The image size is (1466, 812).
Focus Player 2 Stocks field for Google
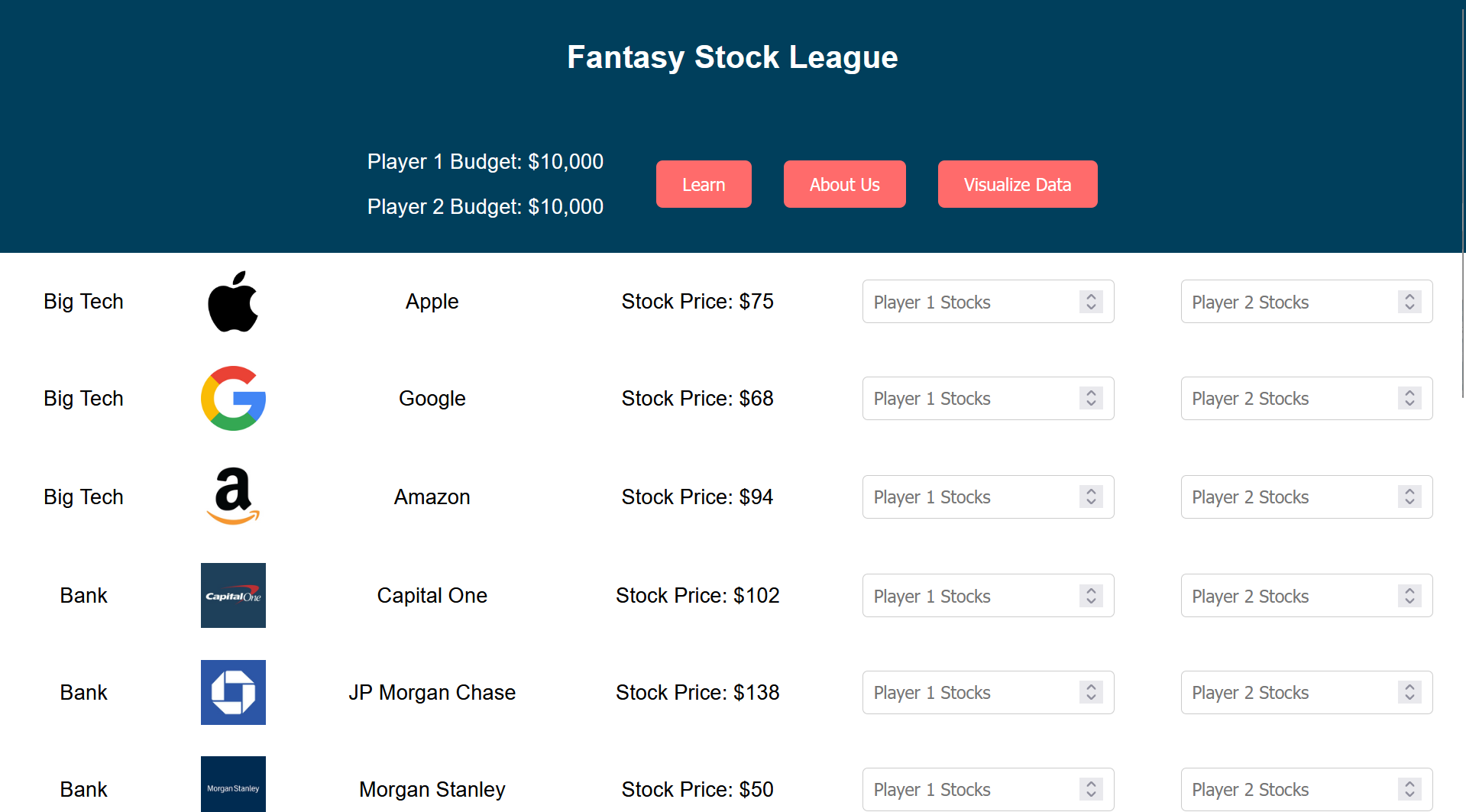(x=1289, y=398)
